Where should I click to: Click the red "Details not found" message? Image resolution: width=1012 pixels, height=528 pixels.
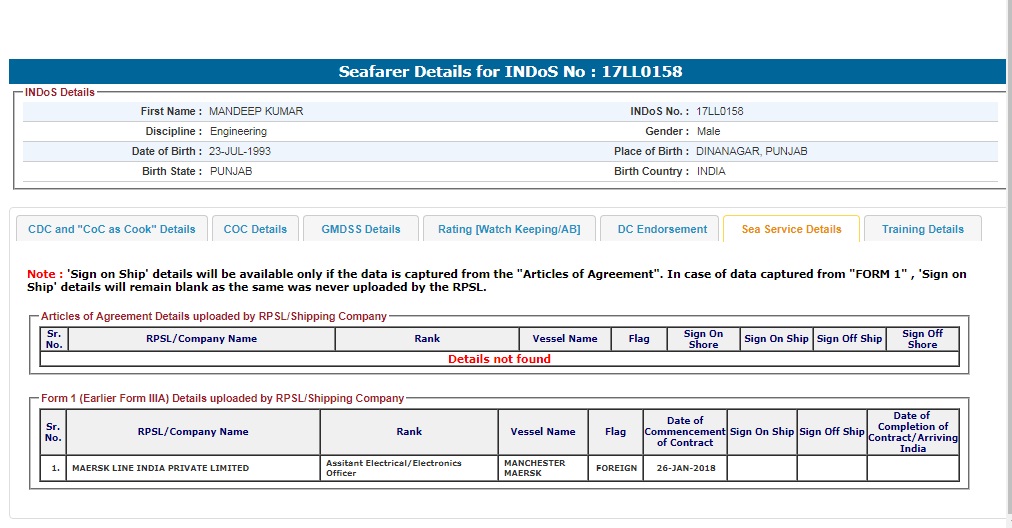point(499,359)
